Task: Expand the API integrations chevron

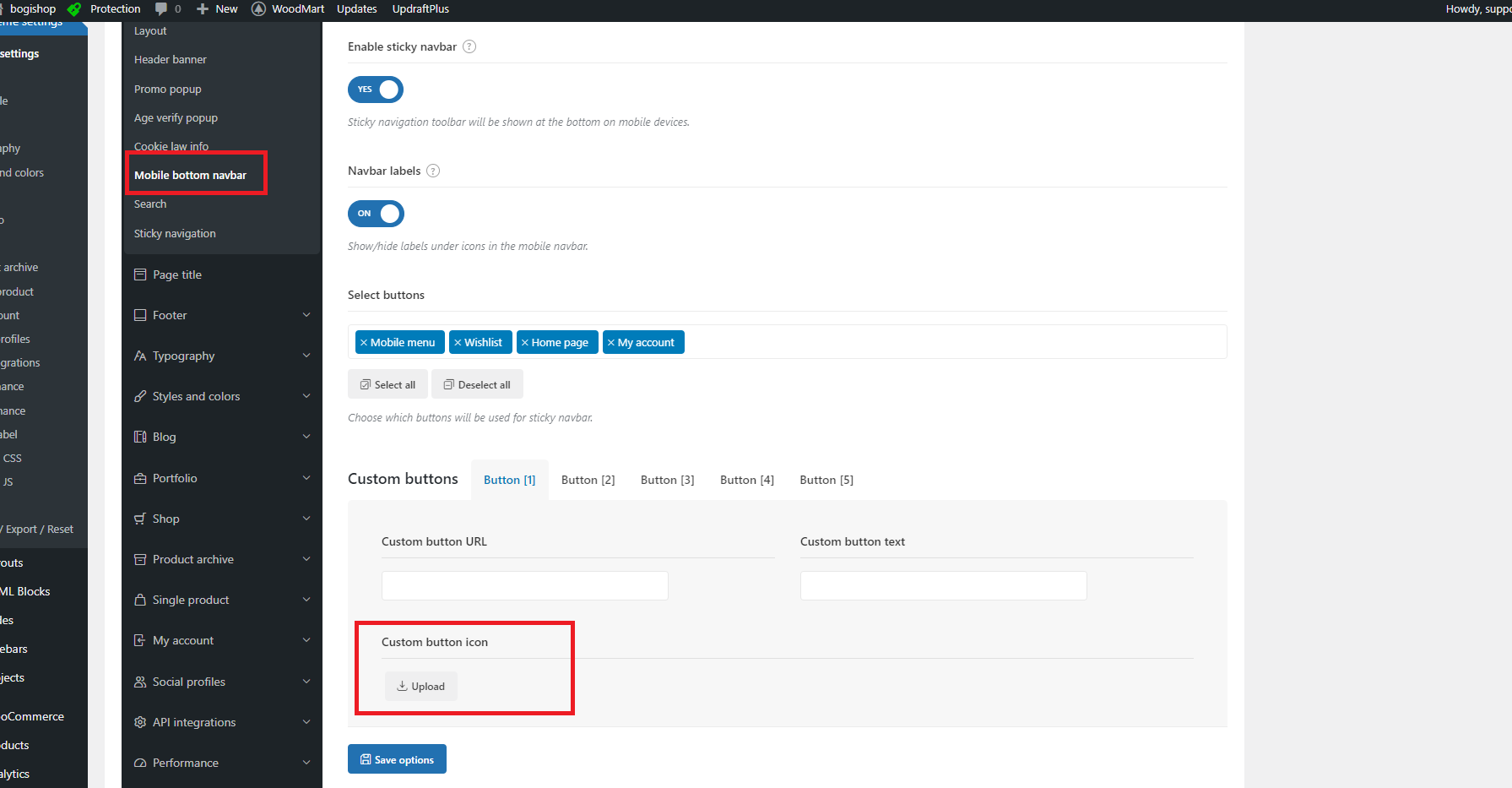Action: (x=306, y=722)
